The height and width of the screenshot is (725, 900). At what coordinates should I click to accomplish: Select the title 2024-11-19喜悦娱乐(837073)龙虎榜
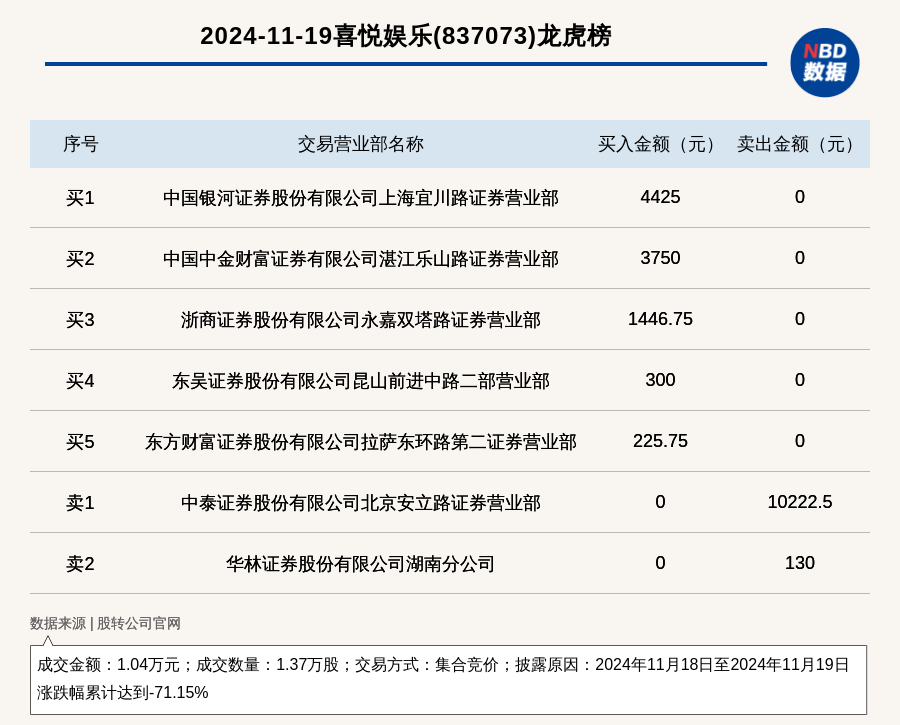406,36
